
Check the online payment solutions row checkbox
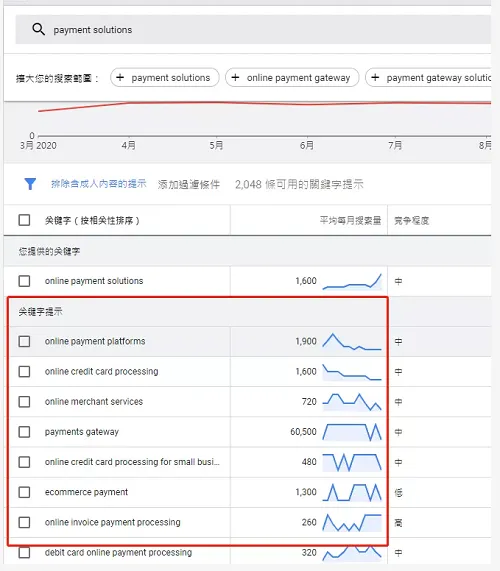24,281
